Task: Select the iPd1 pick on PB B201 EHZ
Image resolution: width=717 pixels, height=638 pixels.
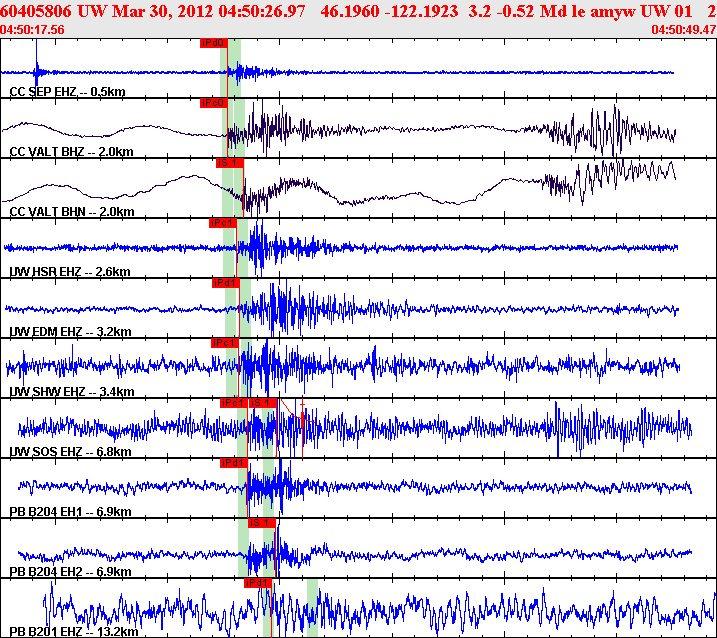Action: point(258,583)
